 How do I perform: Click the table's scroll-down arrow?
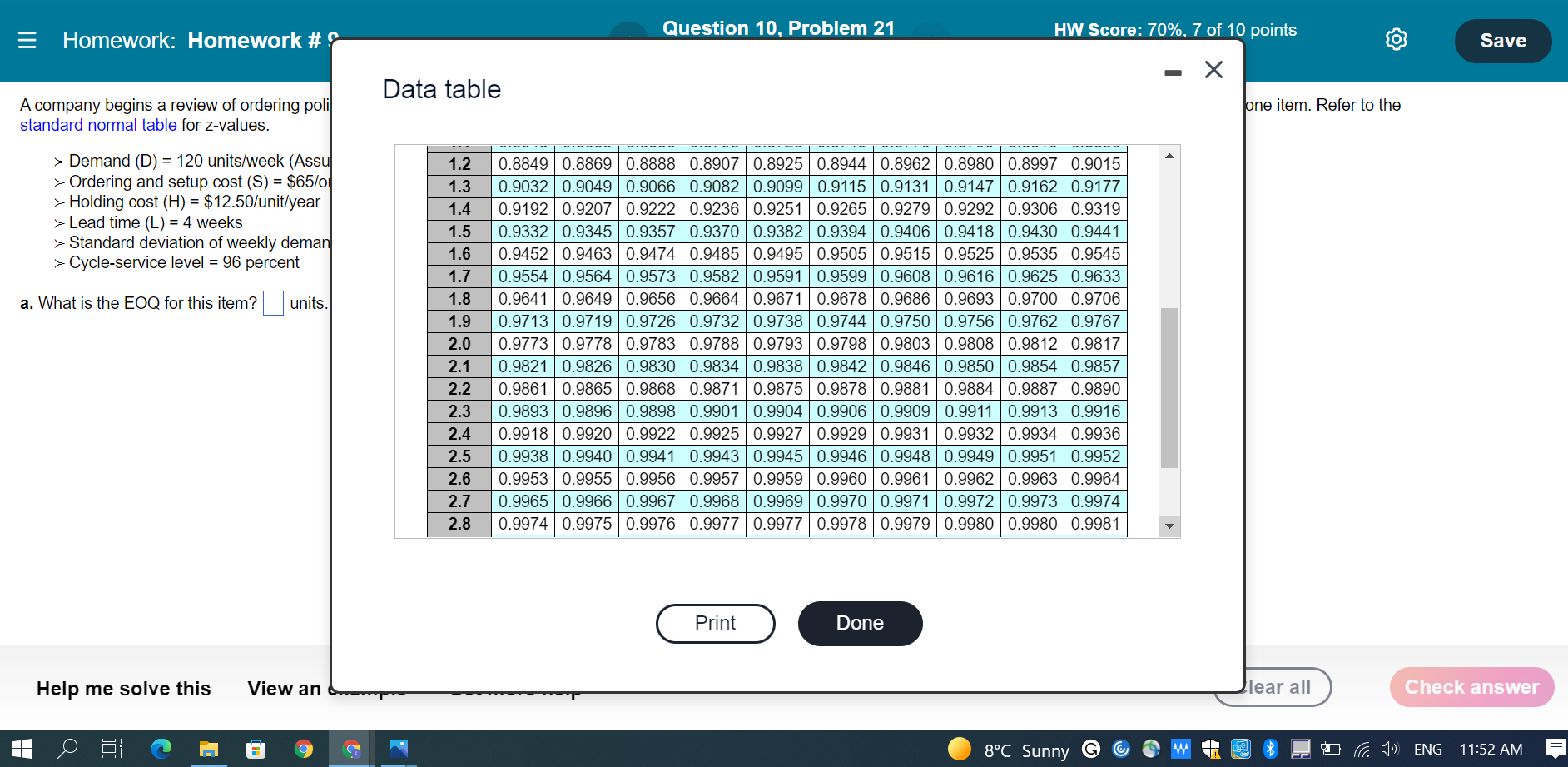[x=1170, y=525]
